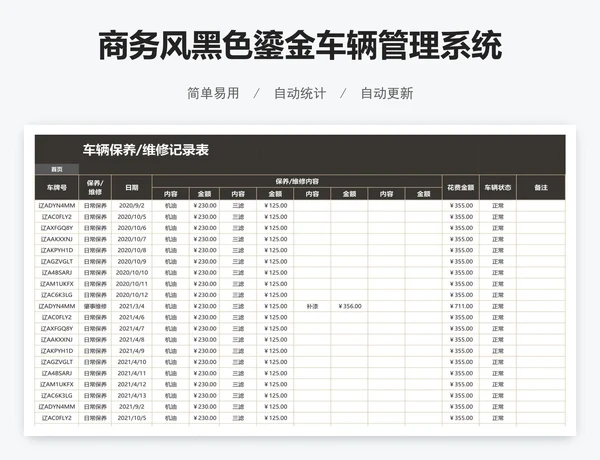Select date cell 2020/10/7
The width and height of the screenshot is (600, 460).
click(132, 239)
